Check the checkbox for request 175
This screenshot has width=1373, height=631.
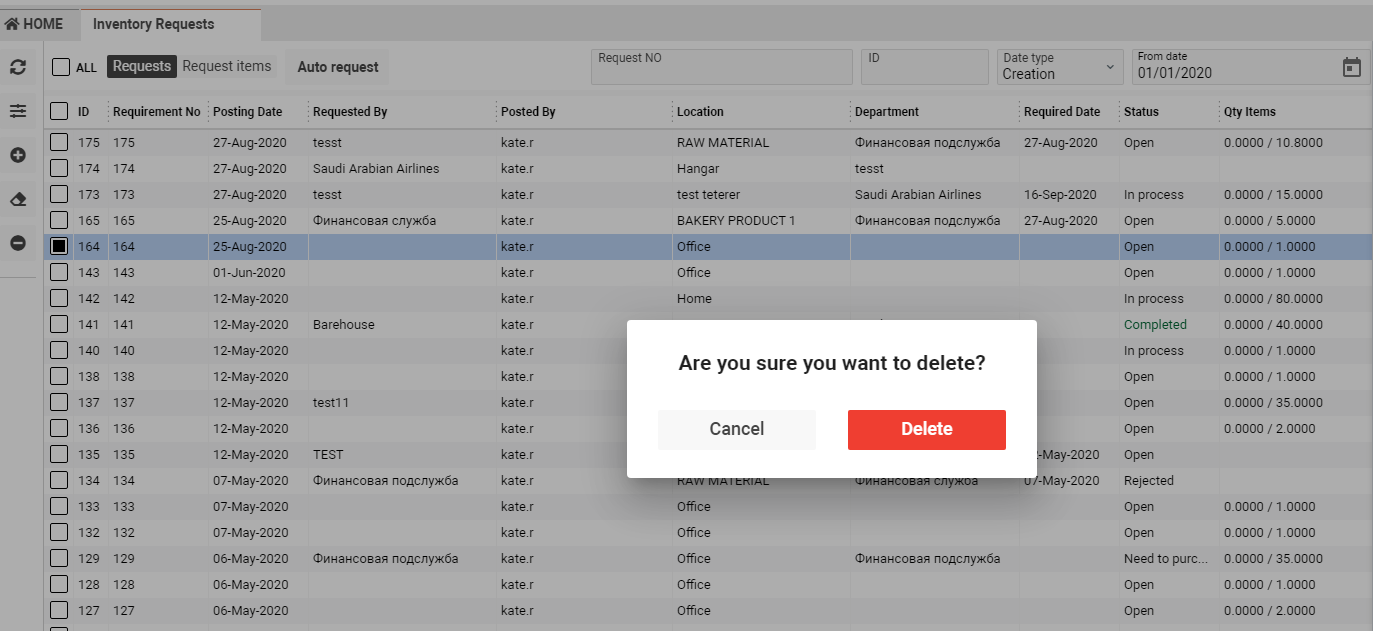click(x=59, y=142)
